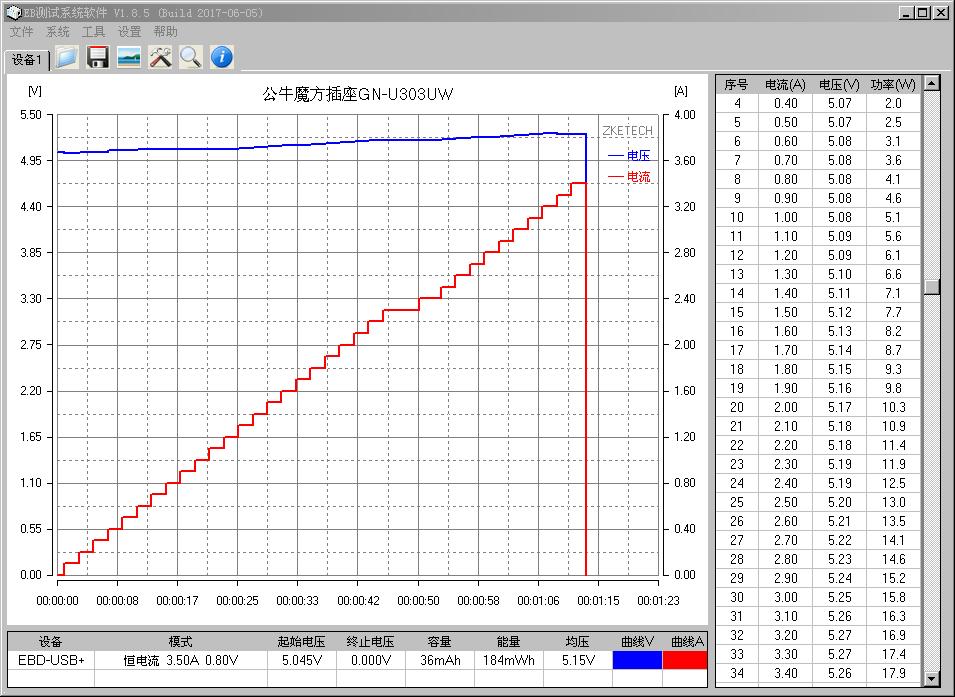
Task: Click current value 1.50 in table
Action: tap(786, 313)
